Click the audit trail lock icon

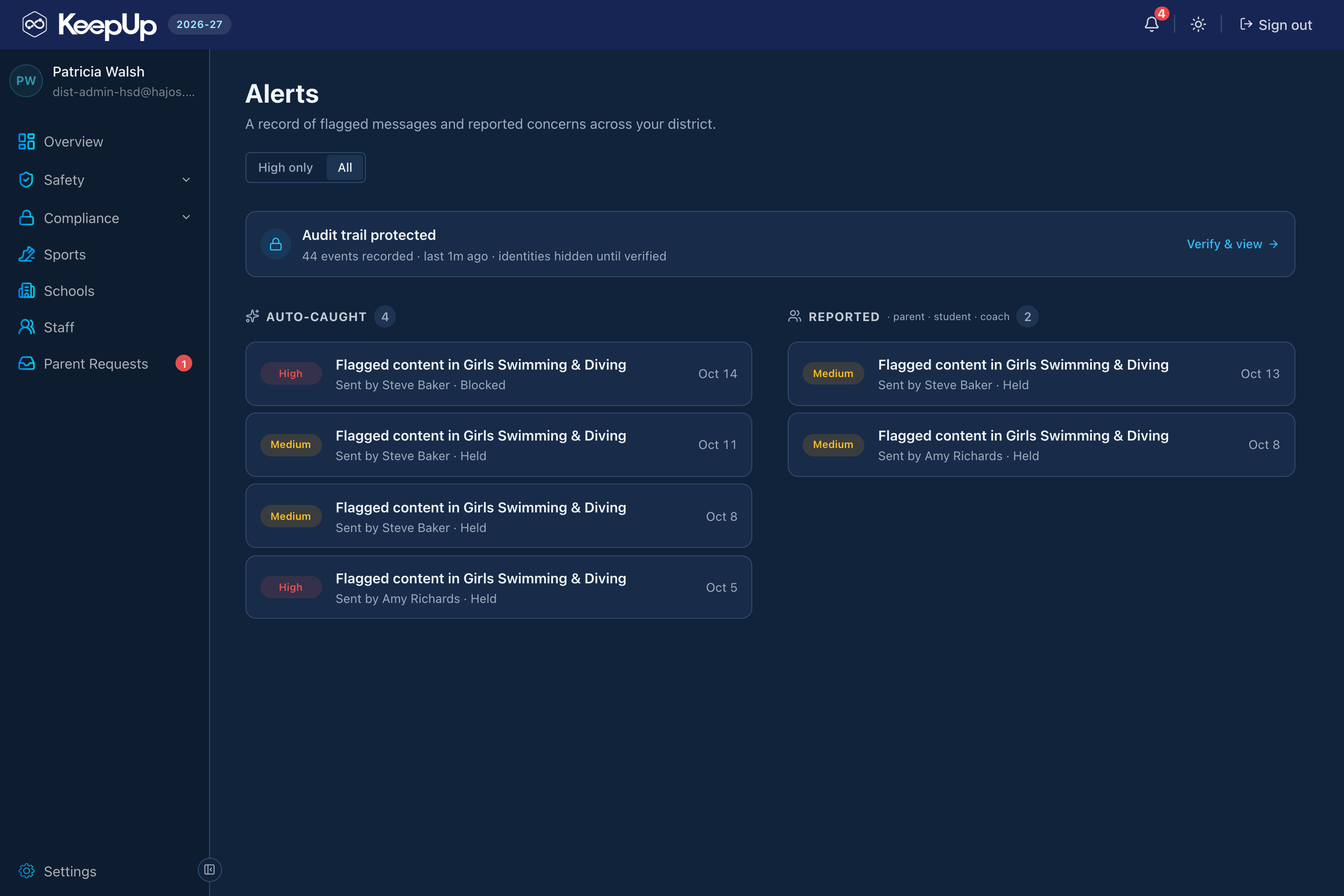coord(275,244)
